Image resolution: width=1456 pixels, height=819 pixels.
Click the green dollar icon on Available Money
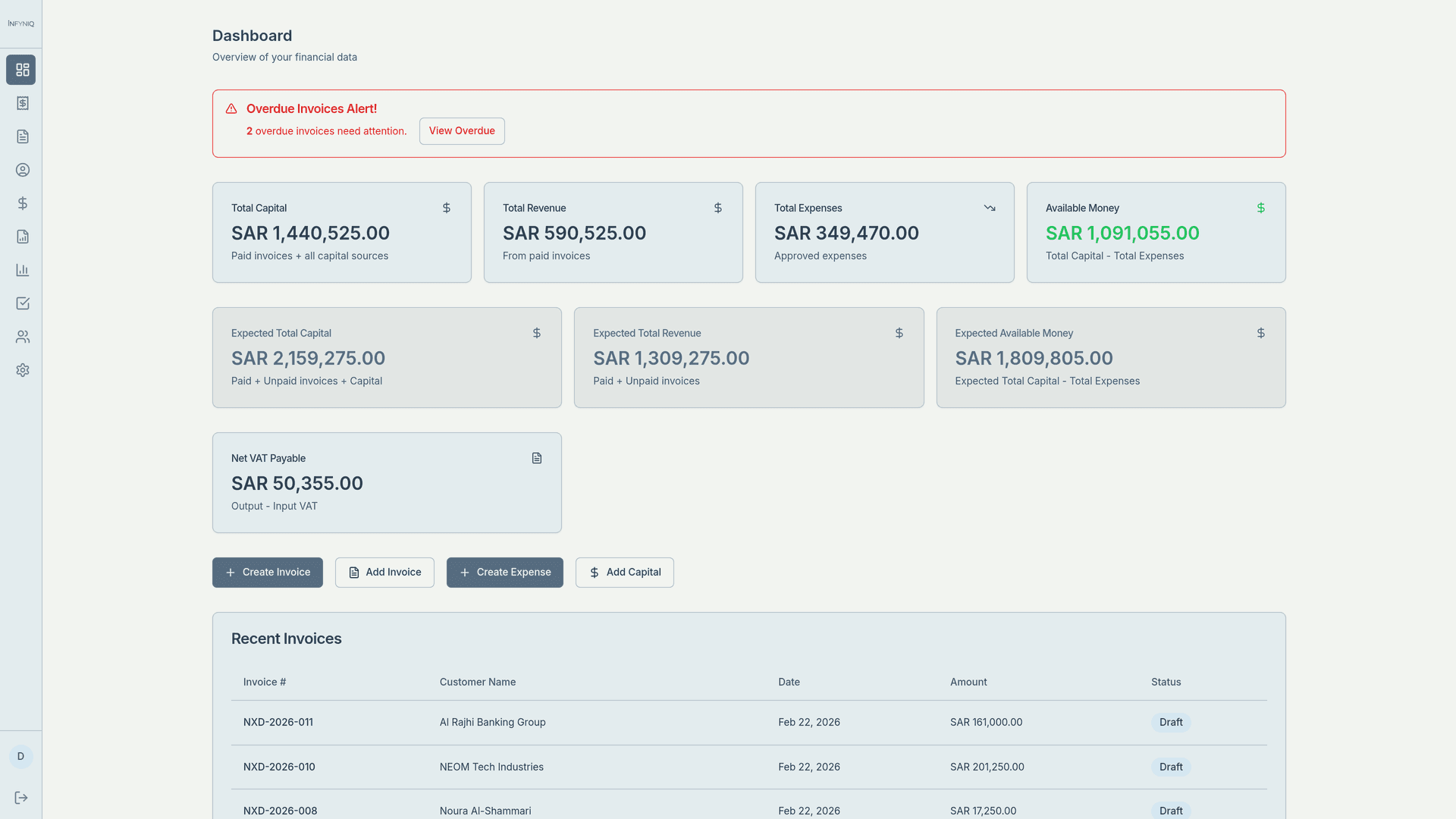click(1261, 207)
